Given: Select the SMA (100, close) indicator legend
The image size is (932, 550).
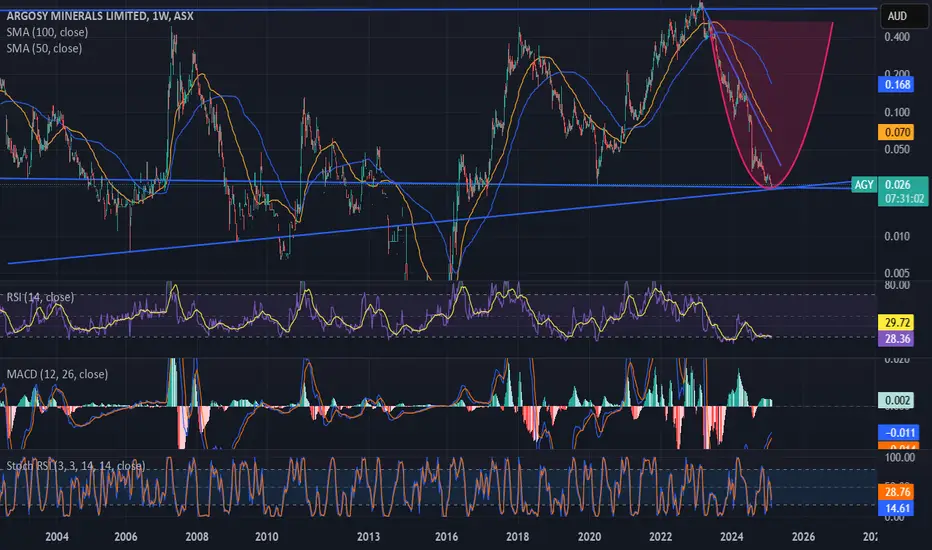Looking at the screenshot, I should coord(47,32).
